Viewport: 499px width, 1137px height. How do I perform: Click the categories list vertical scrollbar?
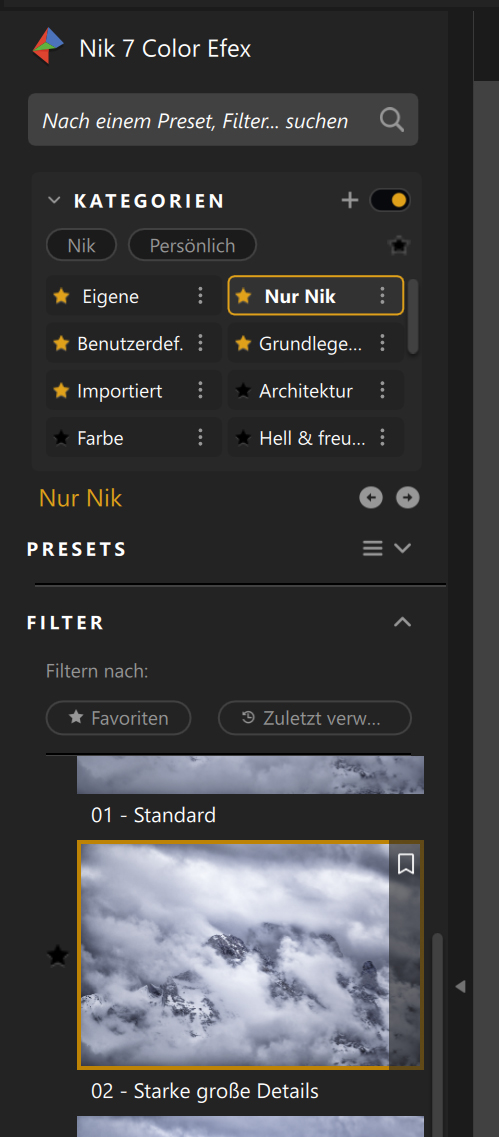(x=413, y=317)
